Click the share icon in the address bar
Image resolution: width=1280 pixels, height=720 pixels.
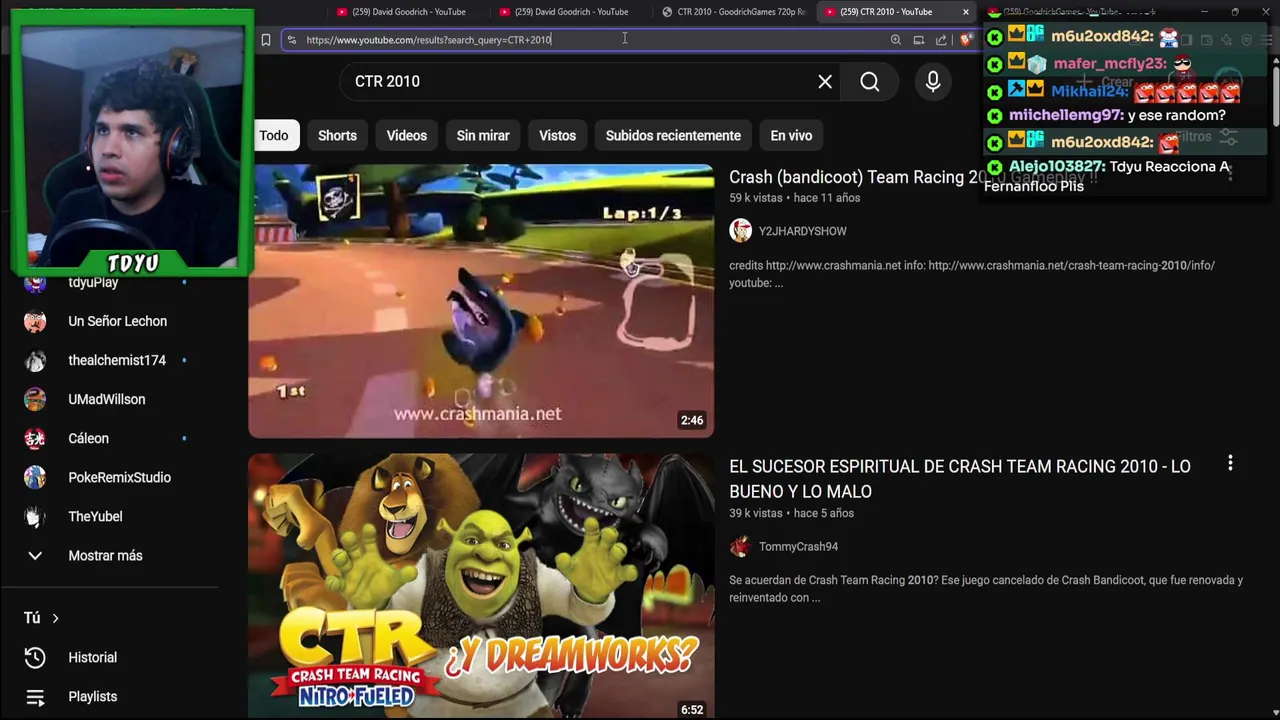pos(941,40)
